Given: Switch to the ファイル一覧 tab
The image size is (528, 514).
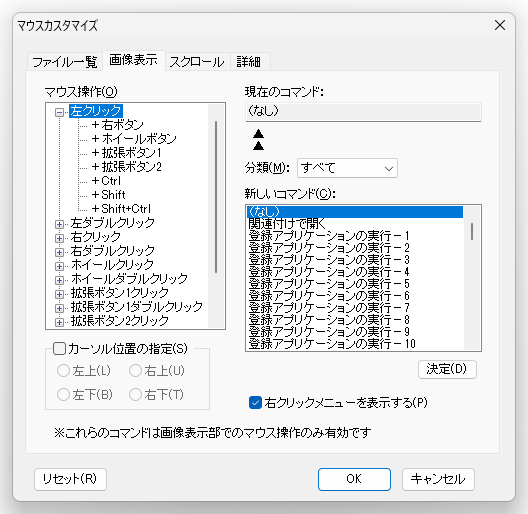Looking at the screenshot, I should click(65, 62).
